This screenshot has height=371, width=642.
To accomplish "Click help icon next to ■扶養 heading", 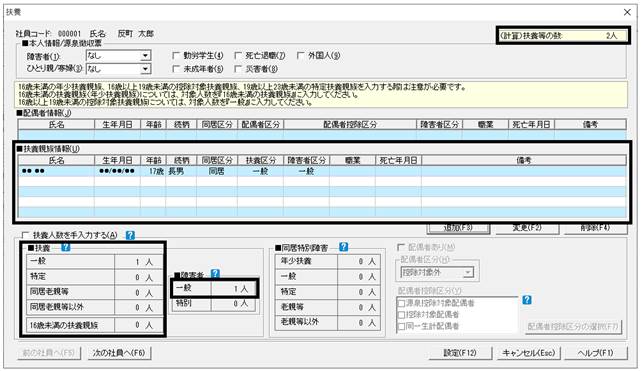I will click(66, 247).
